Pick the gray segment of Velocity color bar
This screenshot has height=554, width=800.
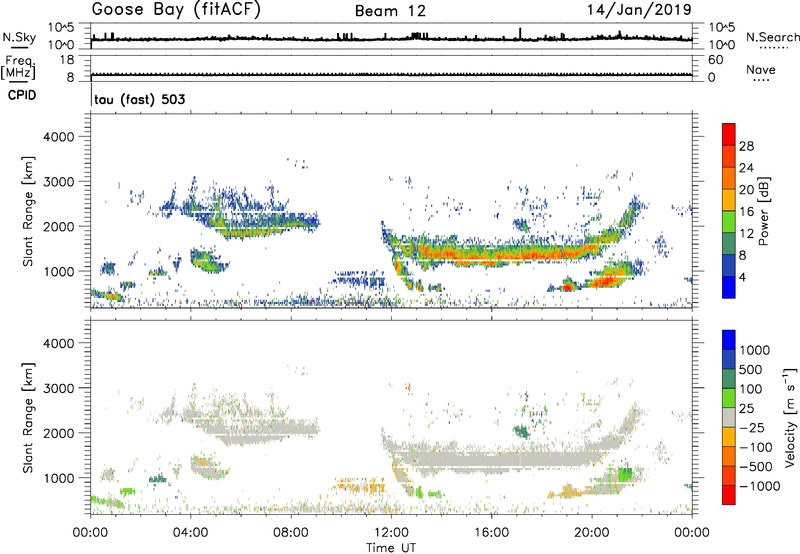(x=729, y=417)
